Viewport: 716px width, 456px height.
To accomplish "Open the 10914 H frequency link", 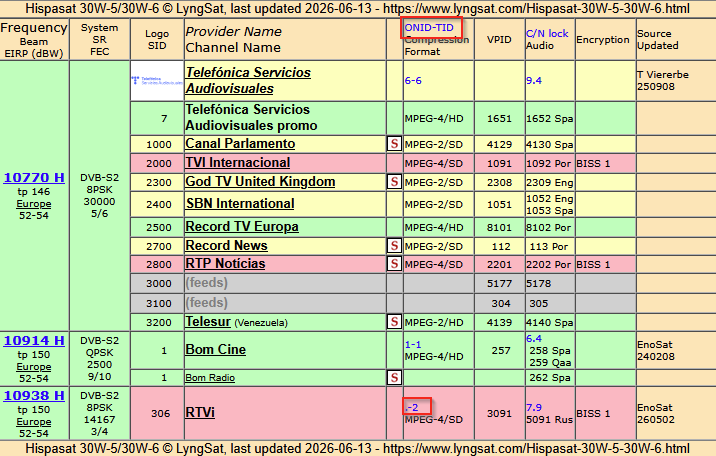I will click(x=34, y=341).
